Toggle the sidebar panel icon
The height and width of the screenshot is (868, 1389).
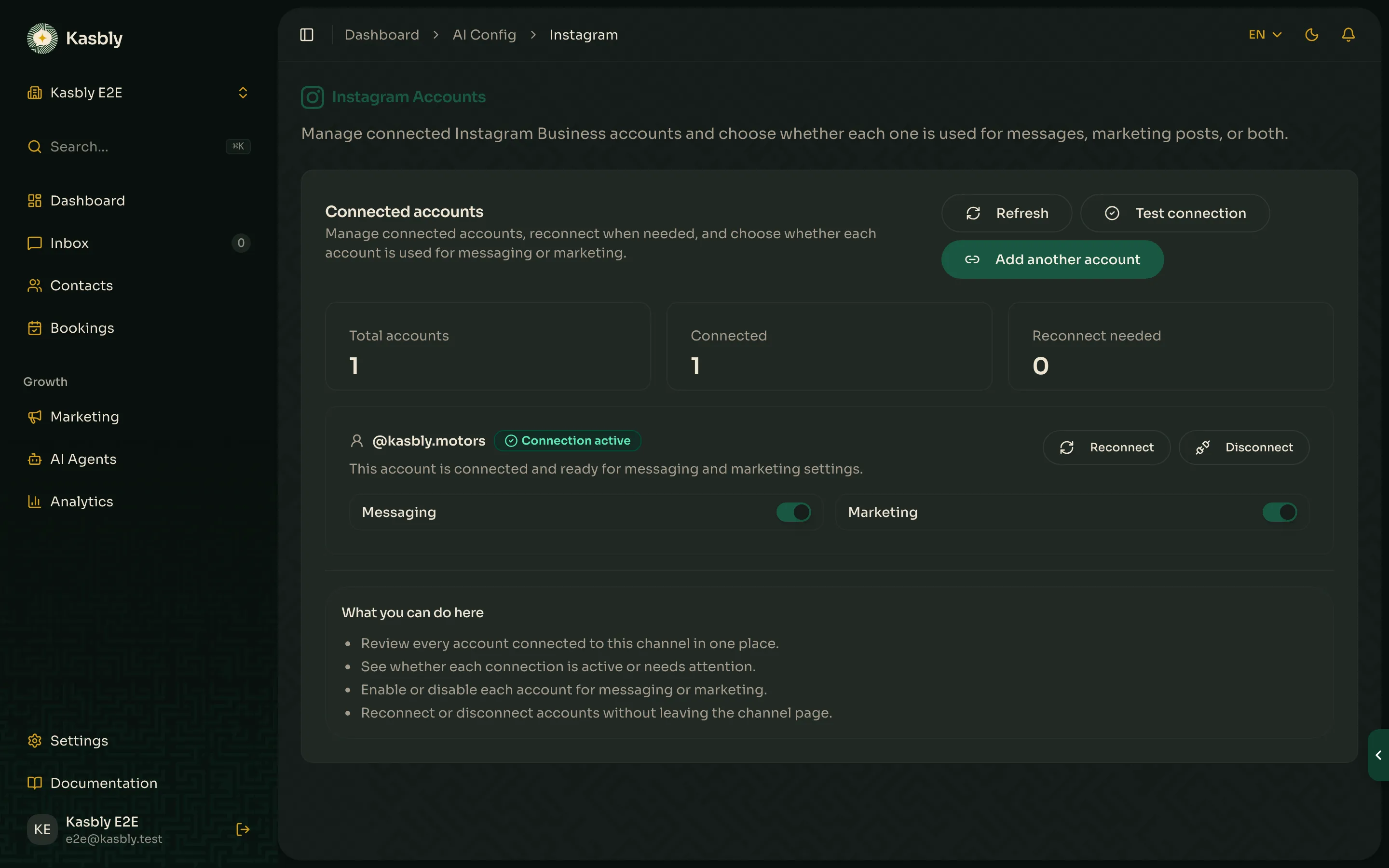[307, 35]
